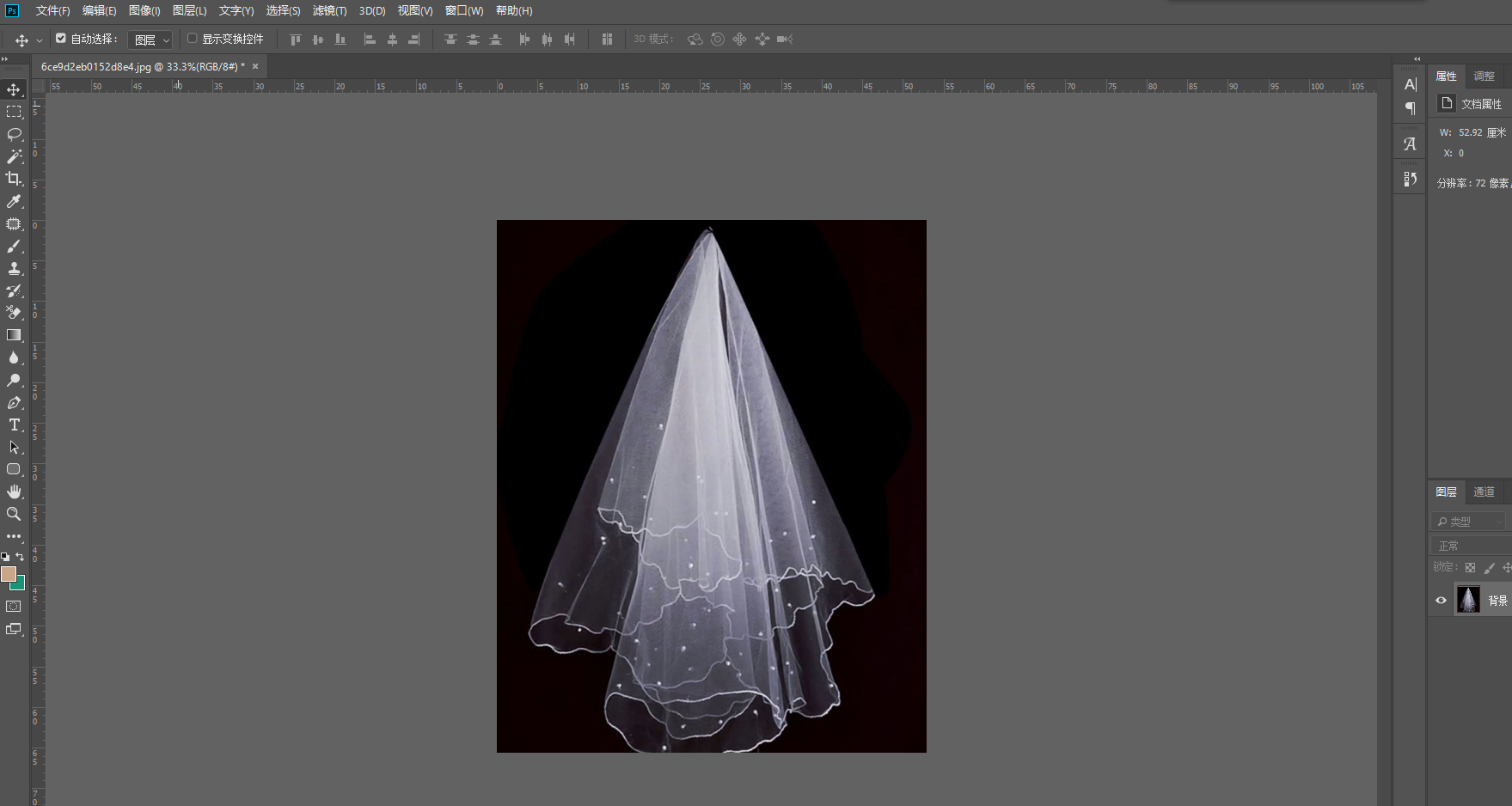1512x806 pixels.
Task: Select the Blur tool
Action: [x=14, y=357]
